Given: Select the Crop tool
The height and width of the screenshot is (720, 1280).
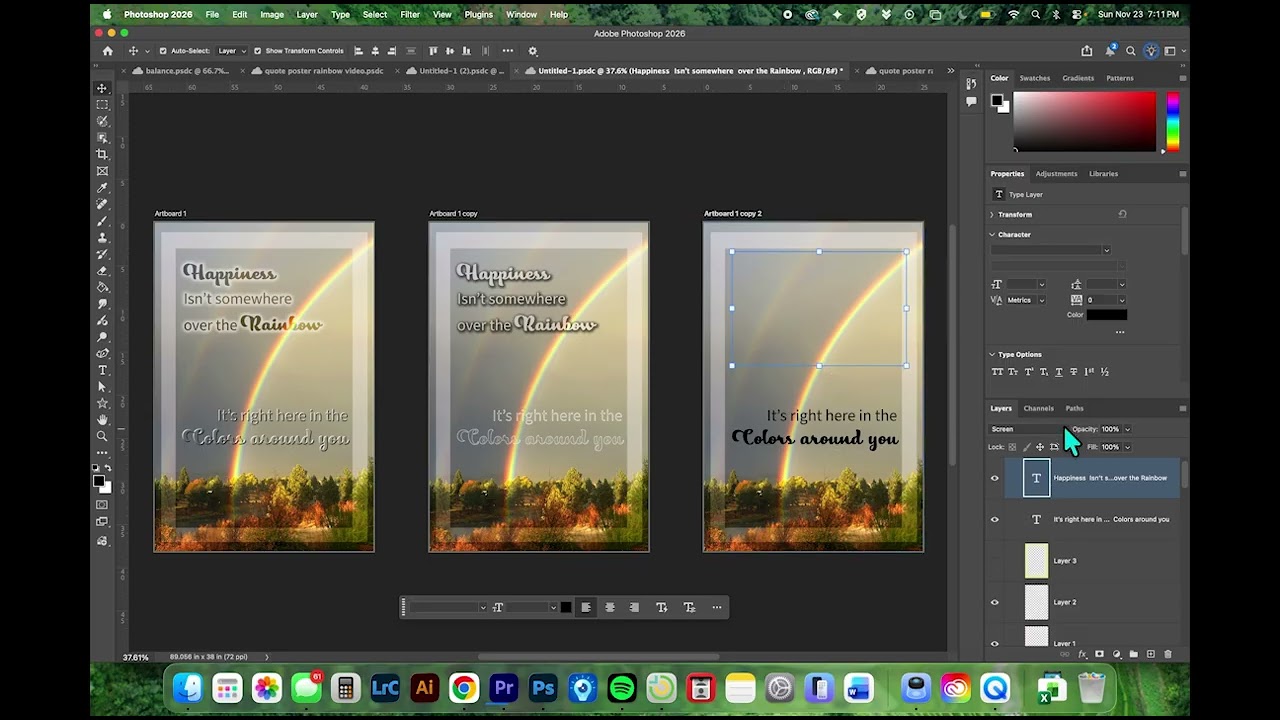Looking at the screenshot, I should 102,154.
